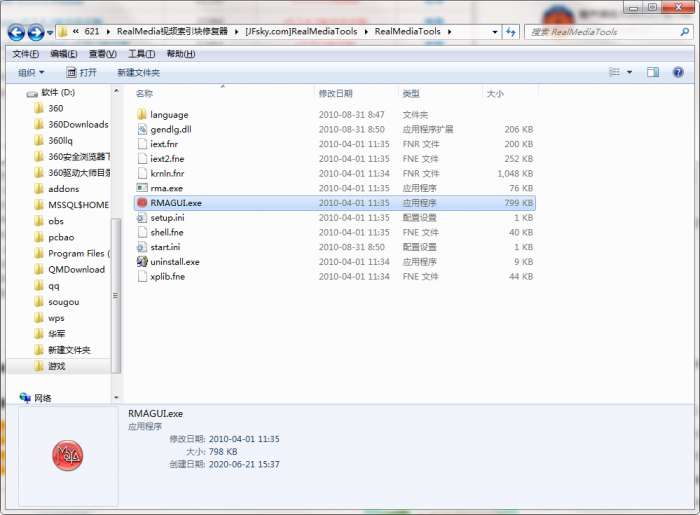The height and width of the screenshot is (515, 700).
Task: Select the language folder icon
Action: 142,115
